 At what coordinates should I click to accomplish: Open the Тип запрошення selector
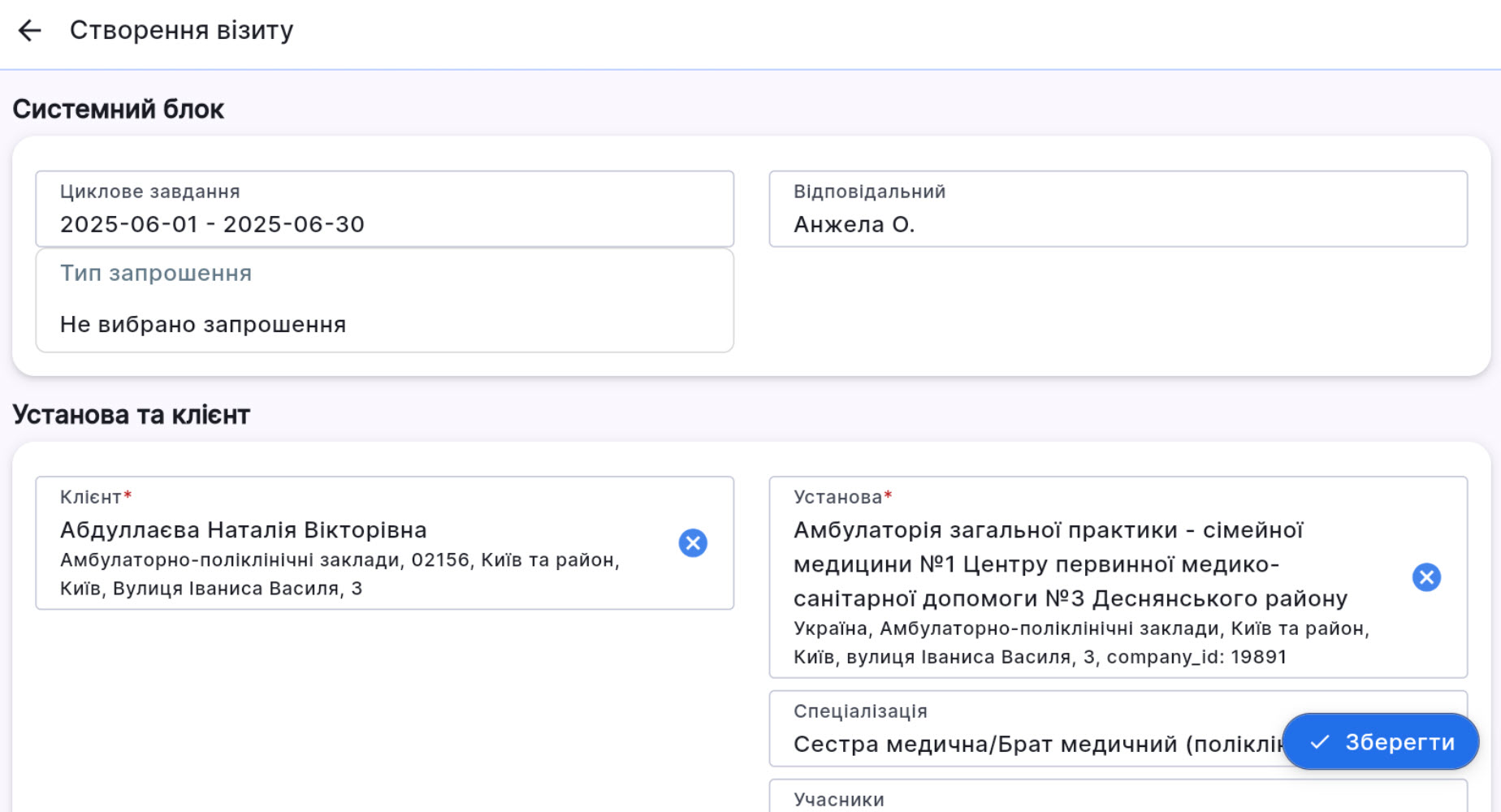(x=386, y=299)
